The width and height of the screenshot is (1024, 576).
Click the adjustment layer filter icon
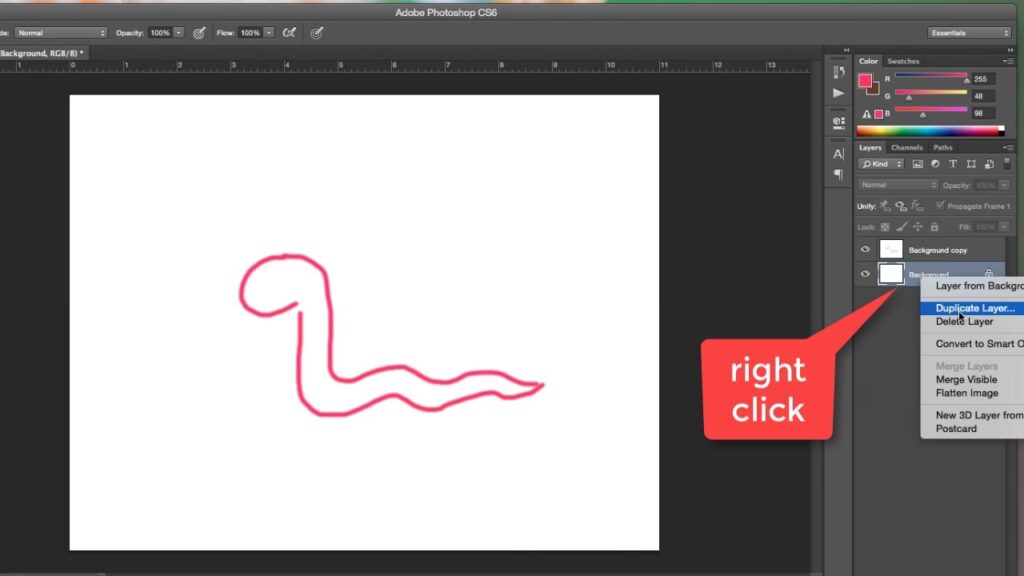pos(935,164)
